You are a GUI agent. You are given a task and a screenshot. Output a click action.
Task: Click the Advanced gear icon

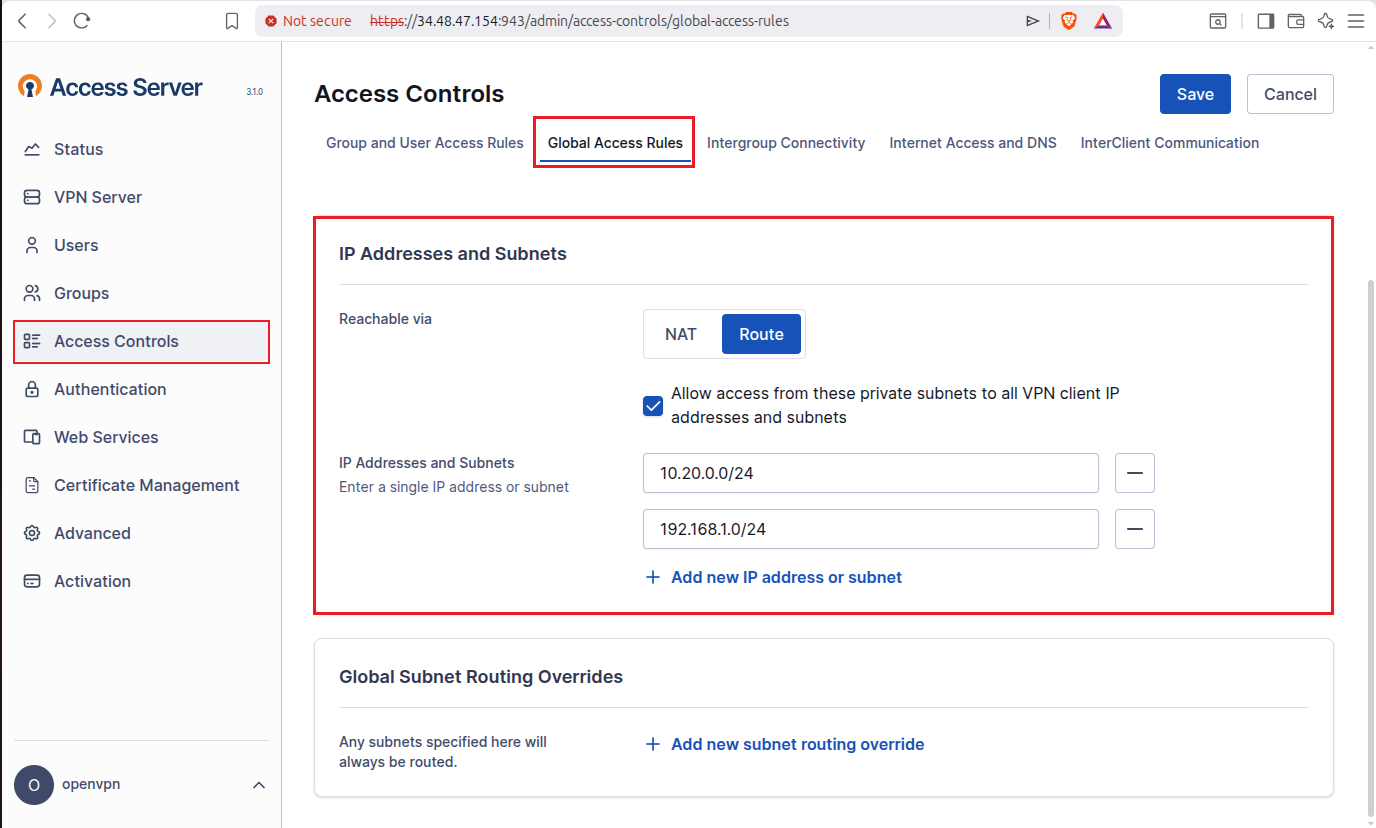[x=32, y=533]
